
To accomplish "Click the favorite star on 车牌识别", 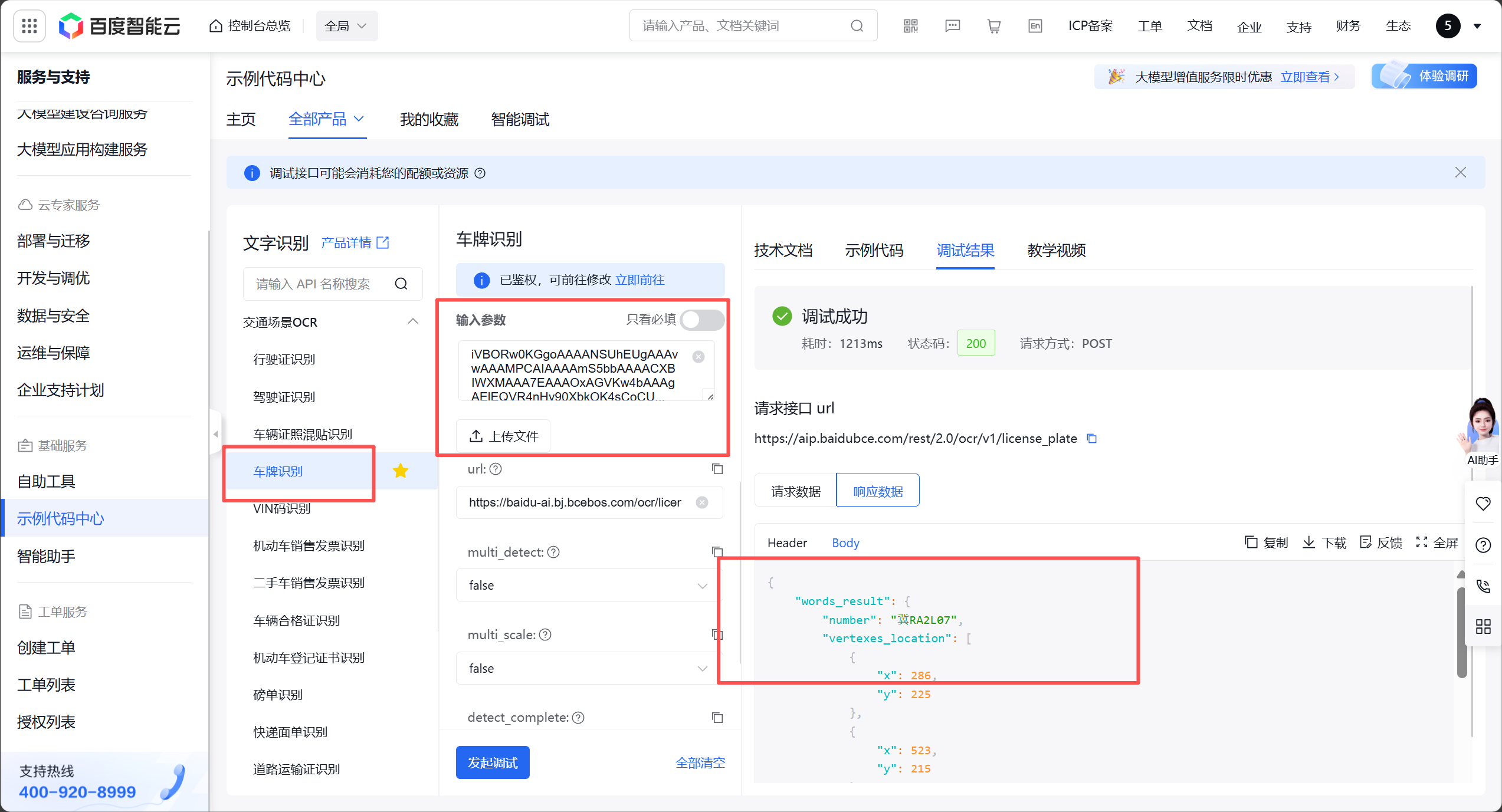I will (x=401, y=471).
